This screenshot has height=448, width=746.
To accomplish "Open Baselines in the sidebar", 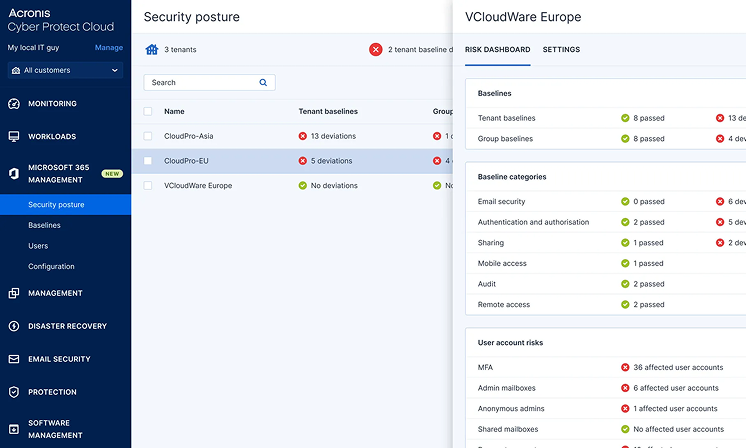I will (x=44, y=225).
